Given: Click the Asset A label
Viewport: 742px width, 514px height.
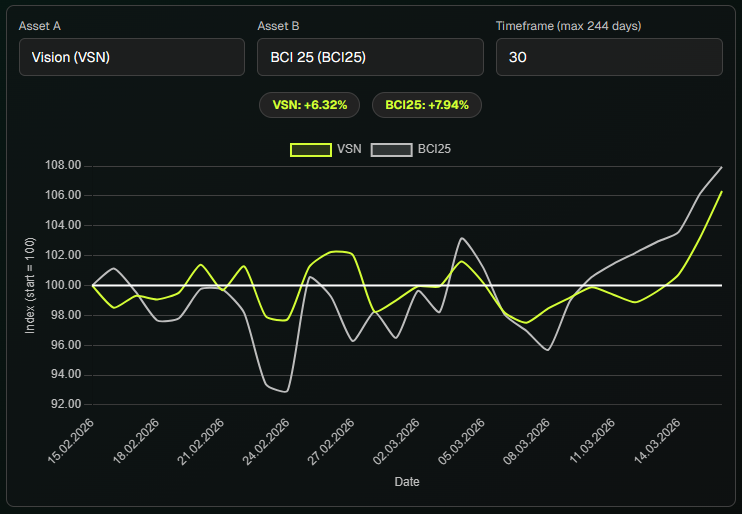Looking at the screenshot, I should 40,26.
